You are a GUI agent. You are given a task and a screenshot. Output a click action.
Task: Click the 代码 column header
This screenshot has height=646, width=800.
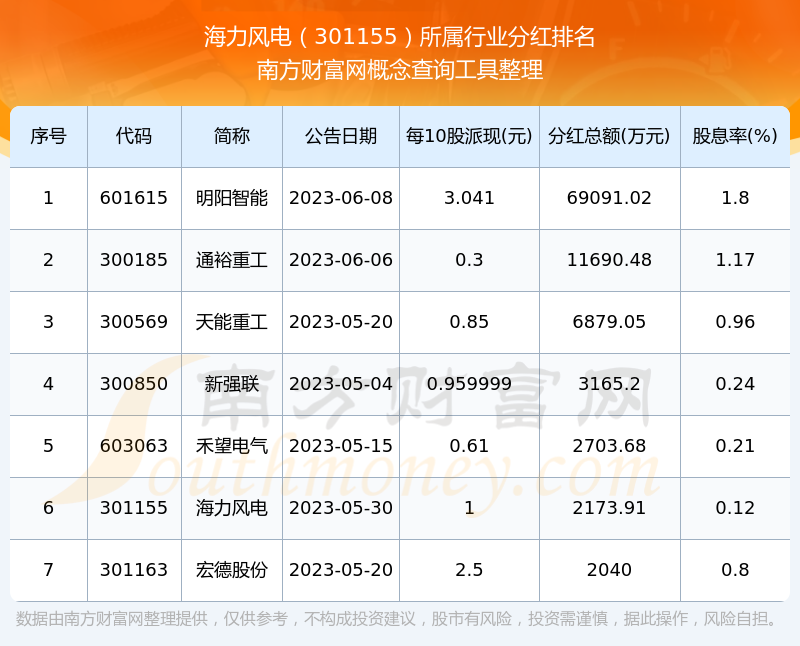pyautogui.click(x=134, y=136)
